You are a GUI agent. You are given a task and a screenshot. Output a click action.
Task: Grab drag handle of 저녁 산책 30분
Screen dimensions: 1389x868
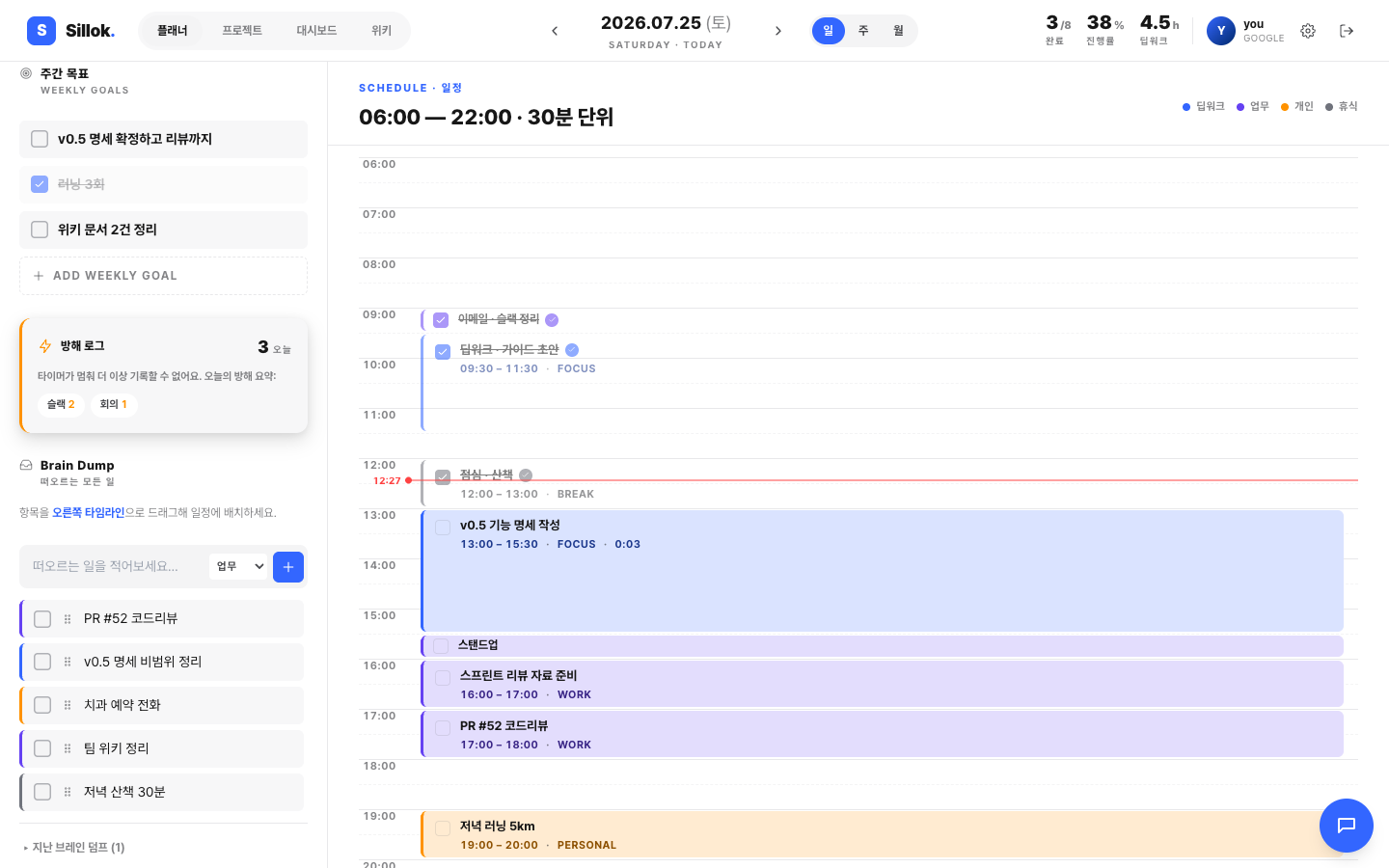coord(68,793)
